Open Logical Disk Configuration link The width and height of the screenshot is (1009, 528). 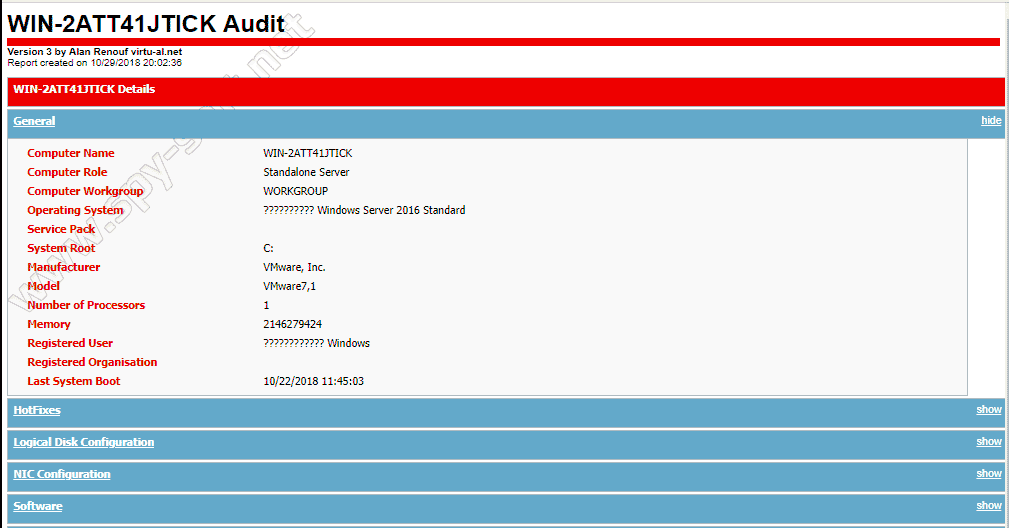(x=84, y=442)
